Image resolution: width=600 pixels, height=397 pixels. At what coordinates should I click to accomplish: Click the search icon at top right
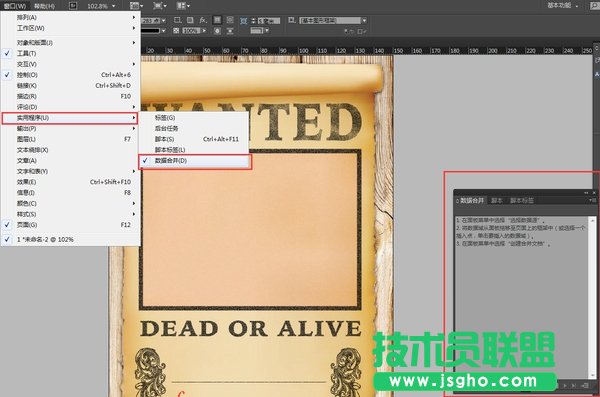pyautogui.click(x=595, y=5)
